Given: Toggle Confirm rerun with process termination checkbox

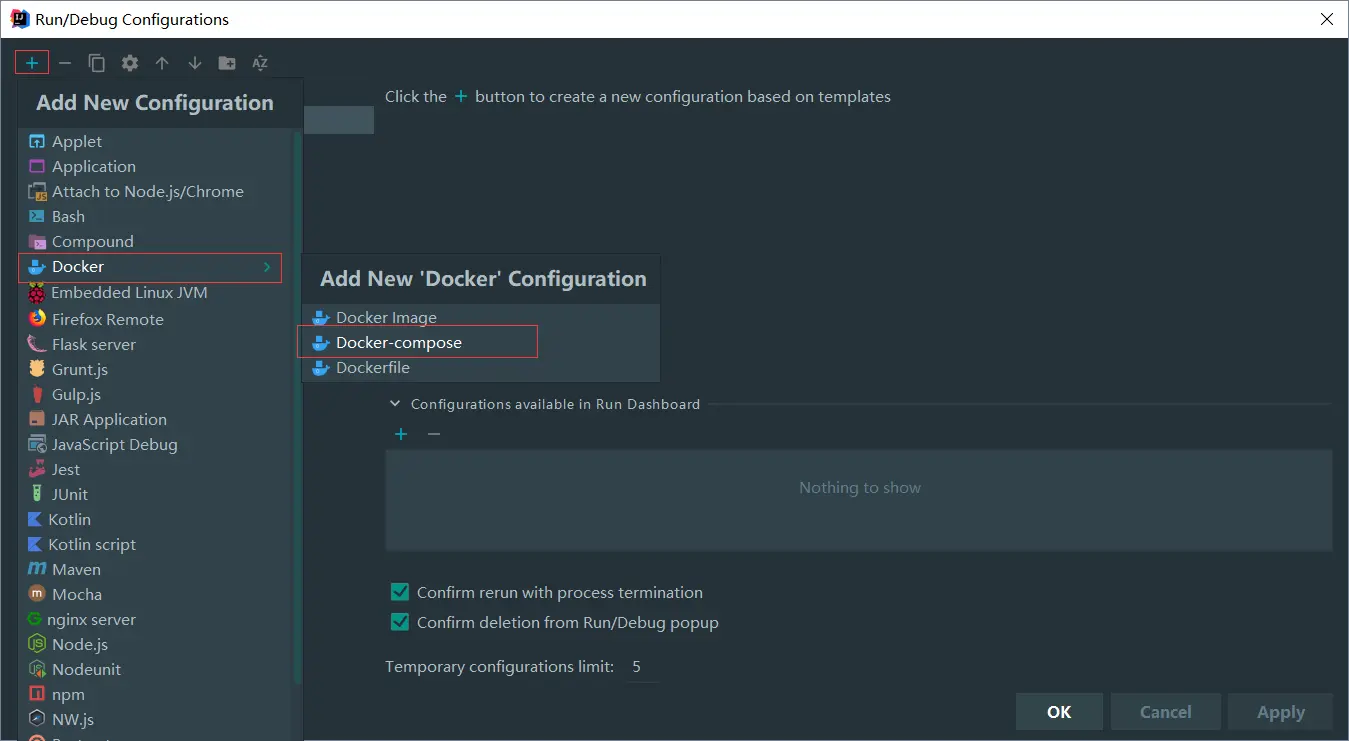Looking at the screenshot, I should [400, 592].
